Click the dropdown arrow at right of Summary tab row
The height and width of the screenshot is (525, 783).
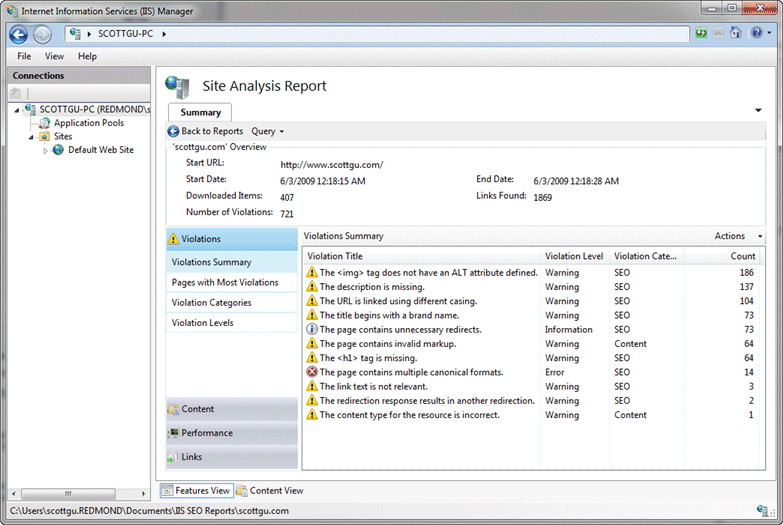758,110
